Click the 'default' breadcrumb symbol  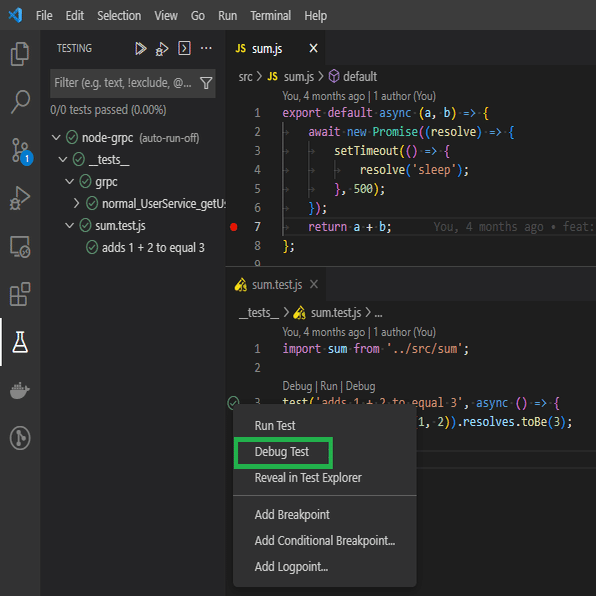pyautogui.click(x=360, y=76)
